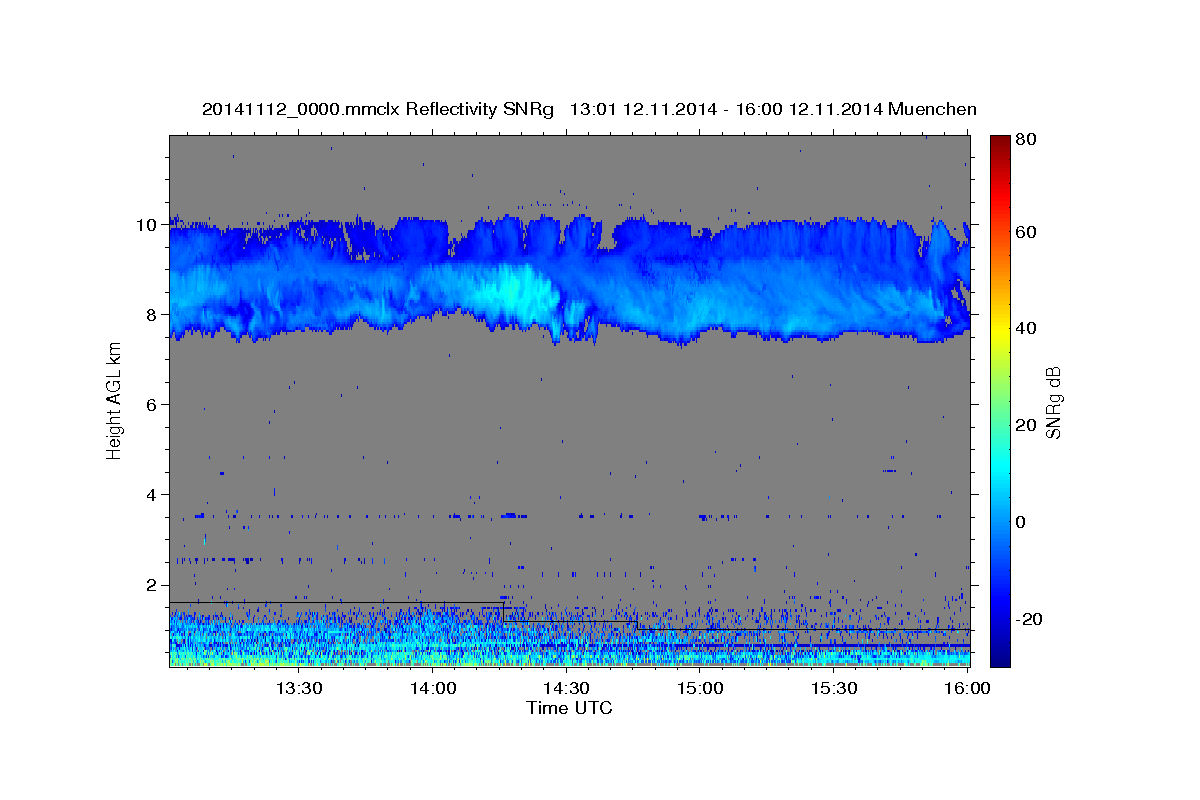Click the 15:00 time tick label

(x=700, y=688)
